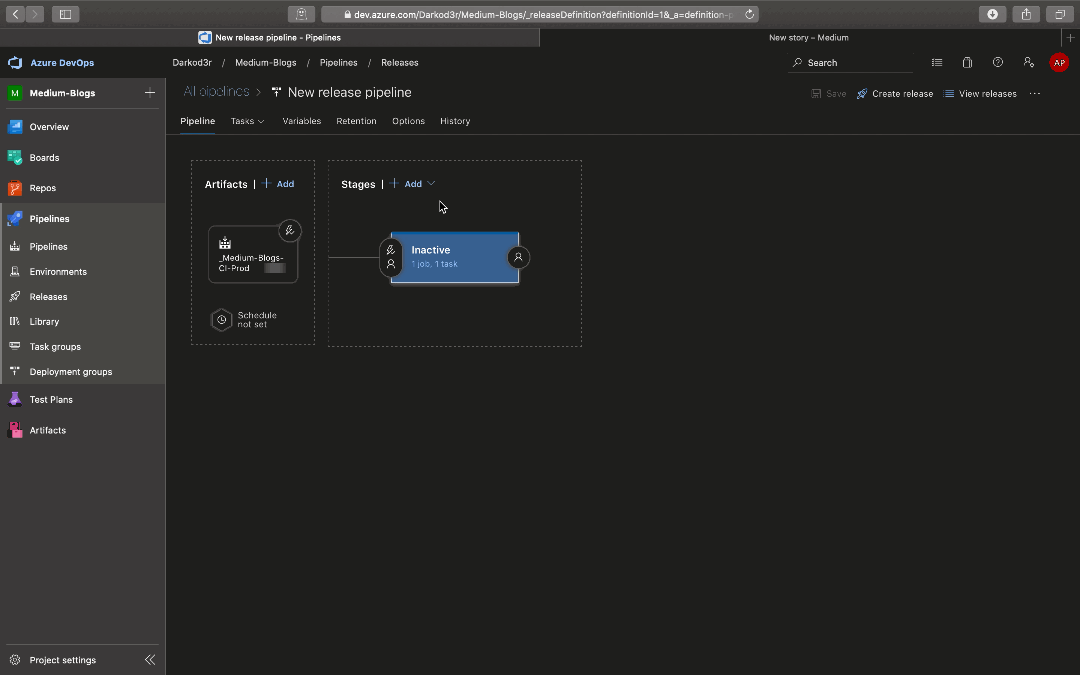
Task: Go to All pipelines link
Action: point(216,92)
